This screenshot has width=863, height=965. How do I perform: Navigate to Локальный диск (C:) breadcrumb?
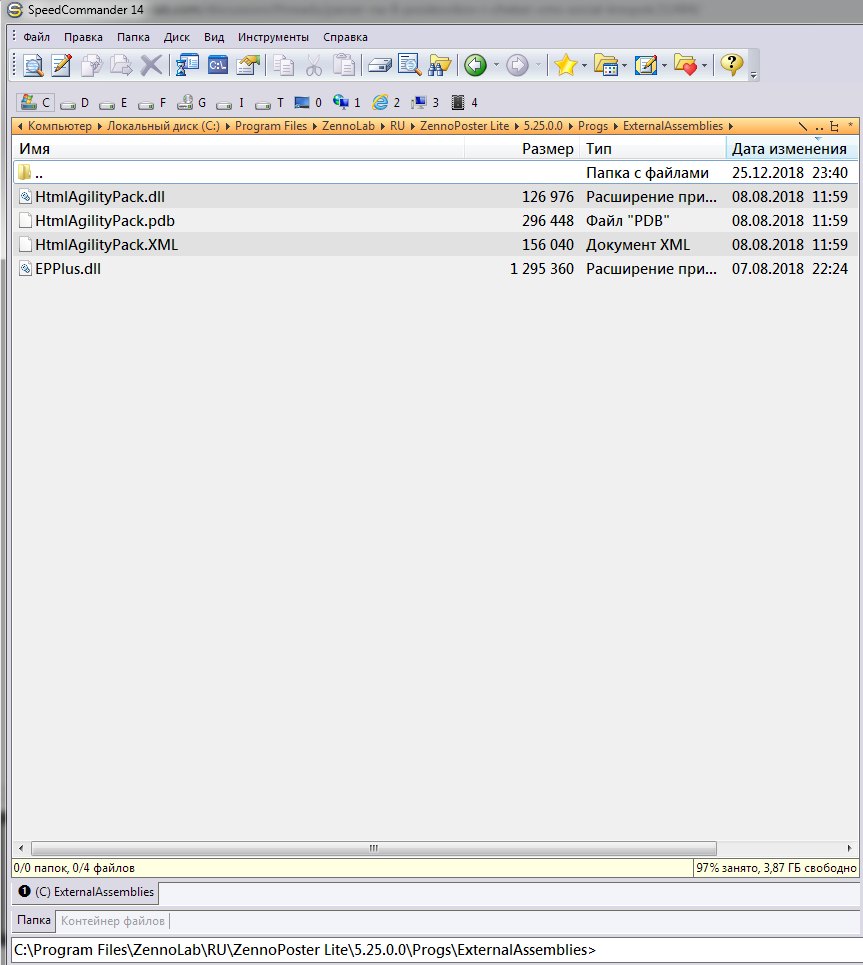163,126
